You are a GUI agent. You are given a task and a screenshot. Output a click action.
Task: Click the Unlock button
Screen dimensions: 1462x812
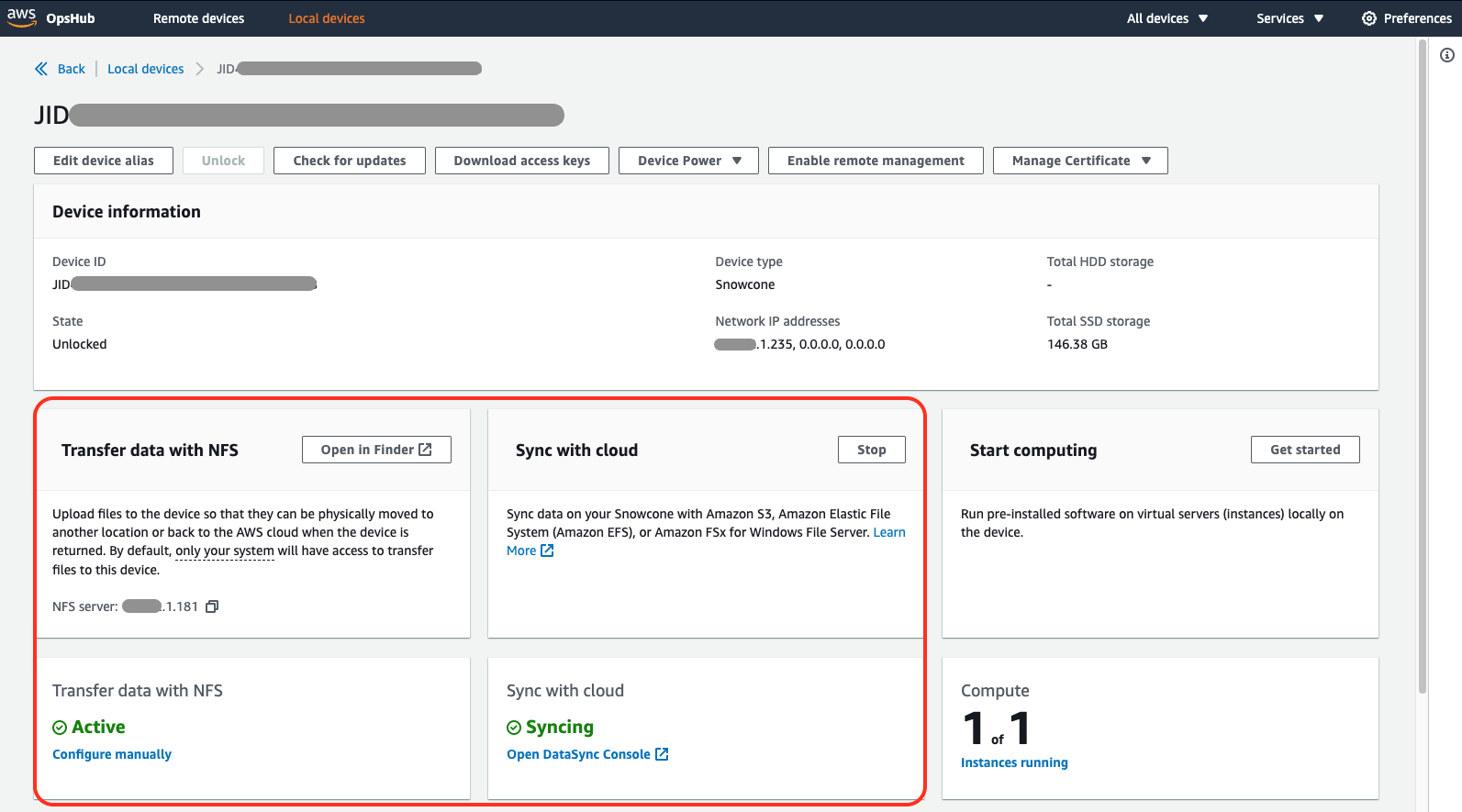pyautogui.click(x=223, y=161)
